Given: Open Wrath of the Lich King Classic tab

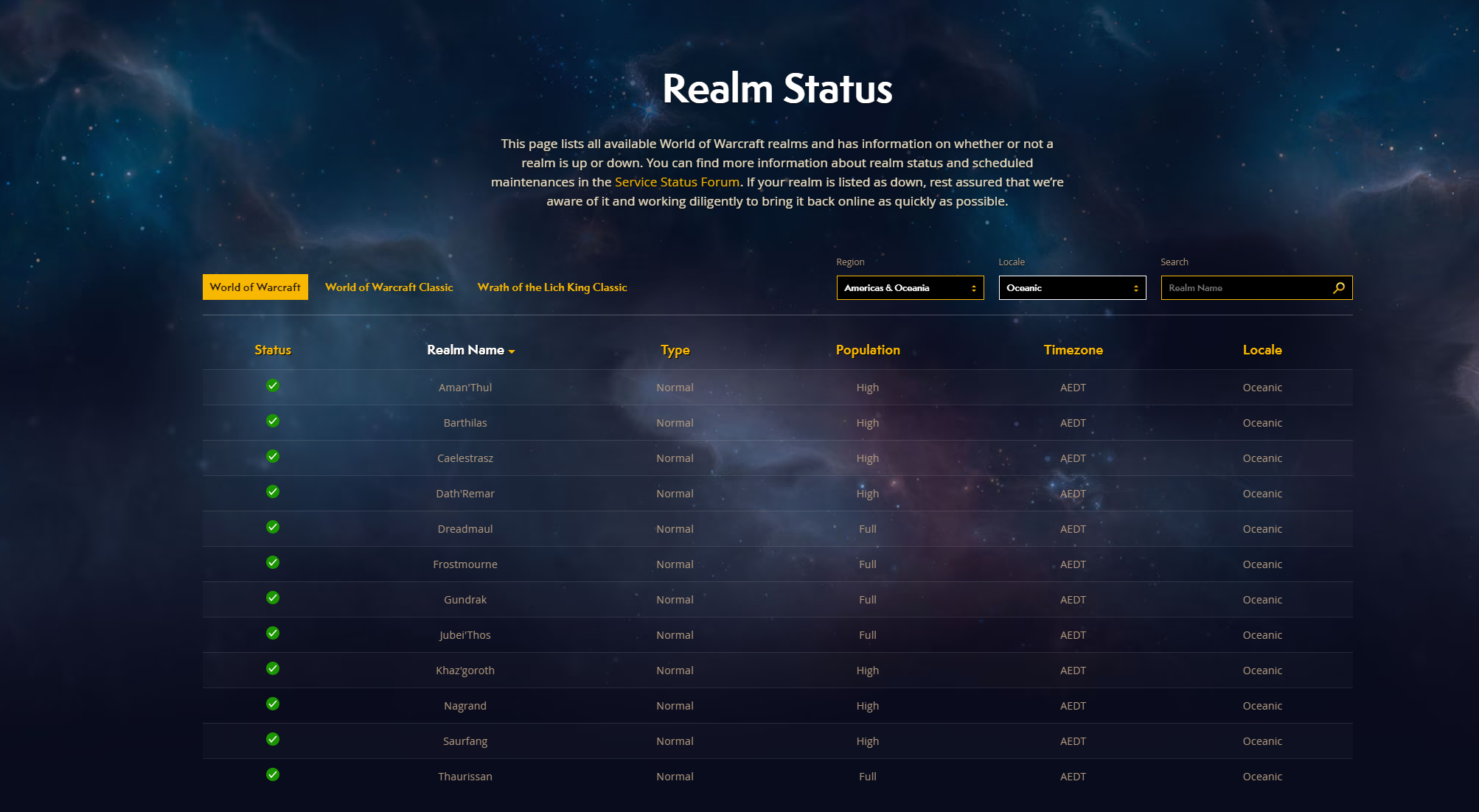Looking at the screenshot, I should pyautogui.click(x=552, y=287).
